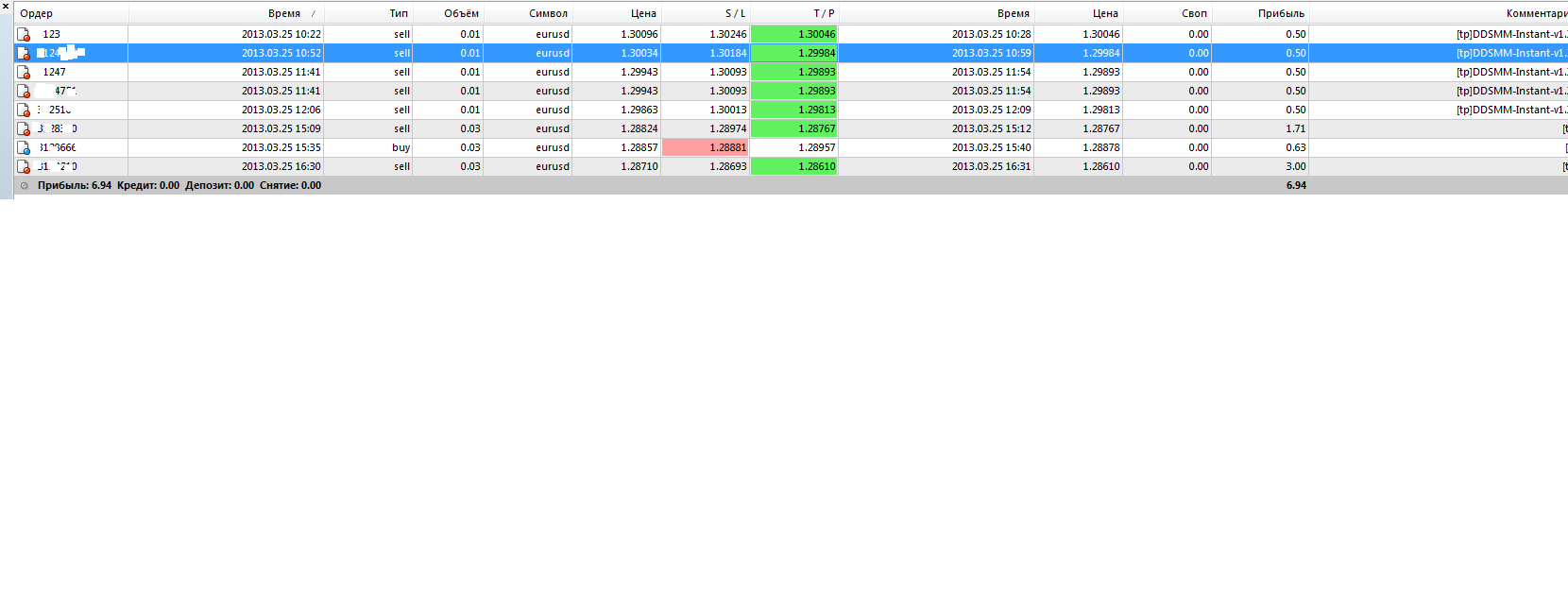Click stop loss value 1.28974

[728, 128]
